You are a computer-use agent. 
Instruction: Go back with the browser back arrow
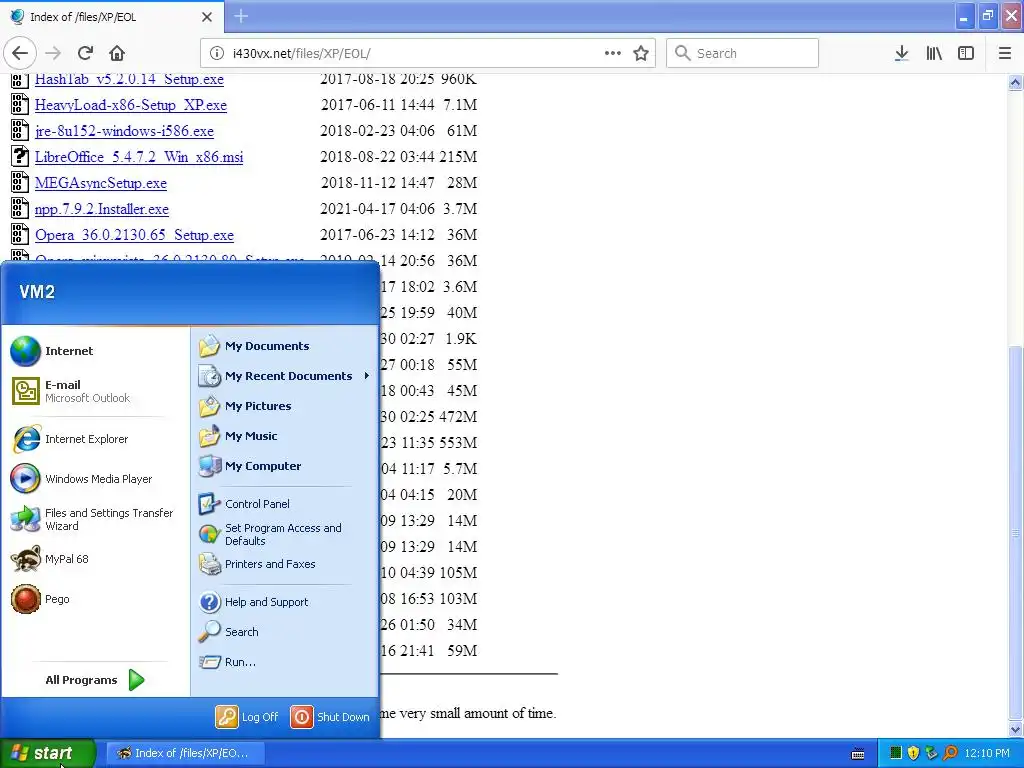[20, 53]
